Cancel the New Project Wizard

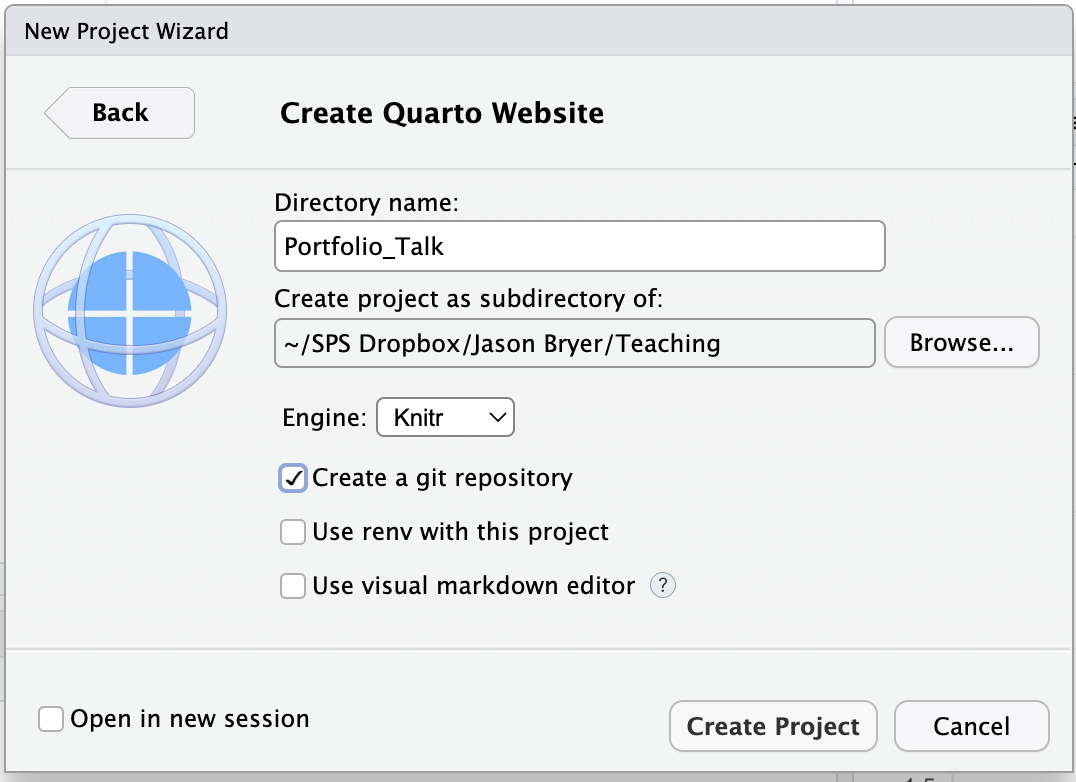point(971,726)
